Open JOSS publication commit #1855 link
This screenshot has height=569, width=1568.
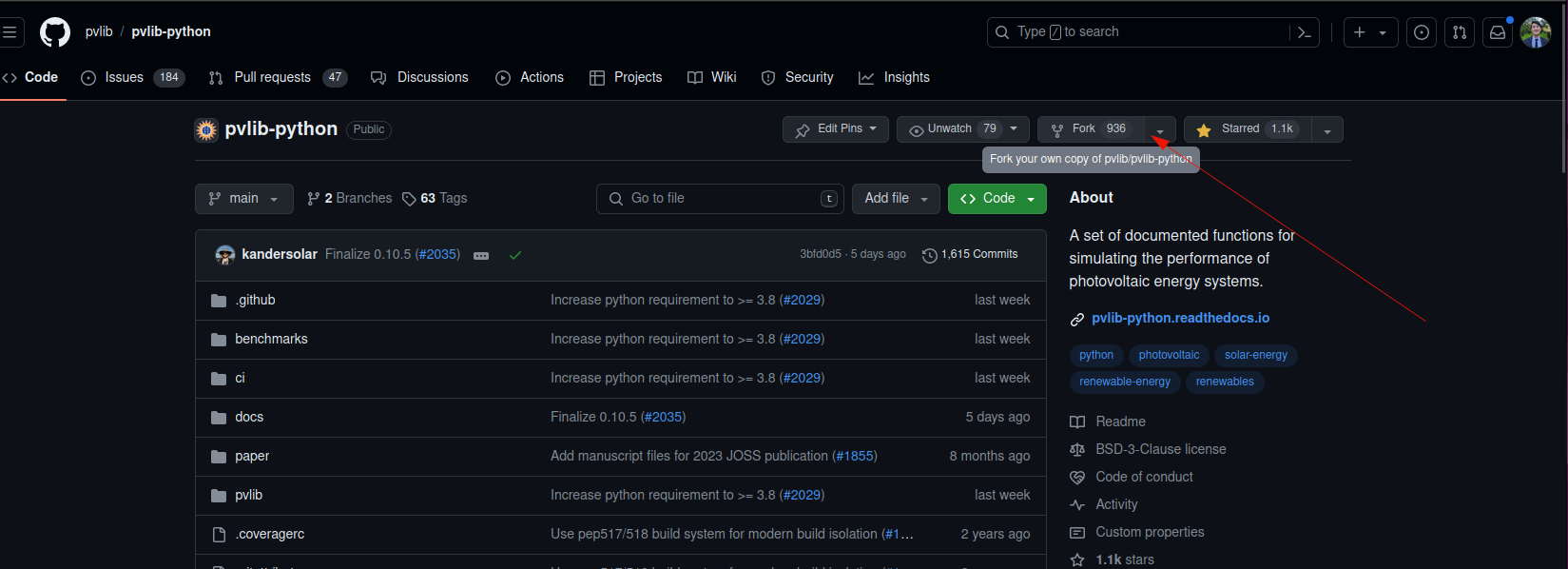[855, 456]
